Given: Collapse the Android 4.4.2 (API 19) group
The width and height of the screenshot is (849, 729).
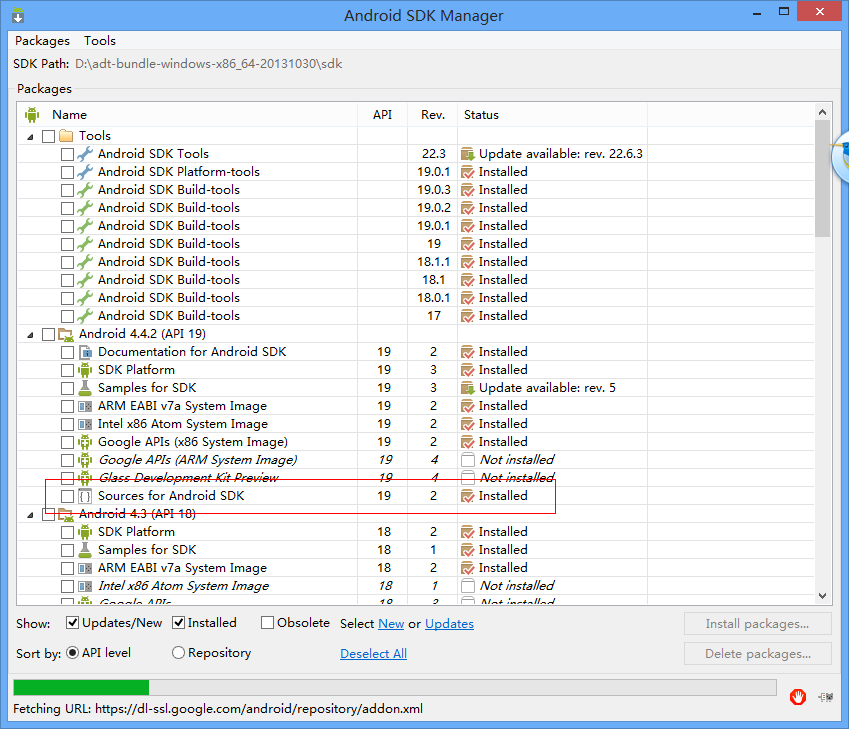Looking at the screenshot, I should click(x=30, y=335).
